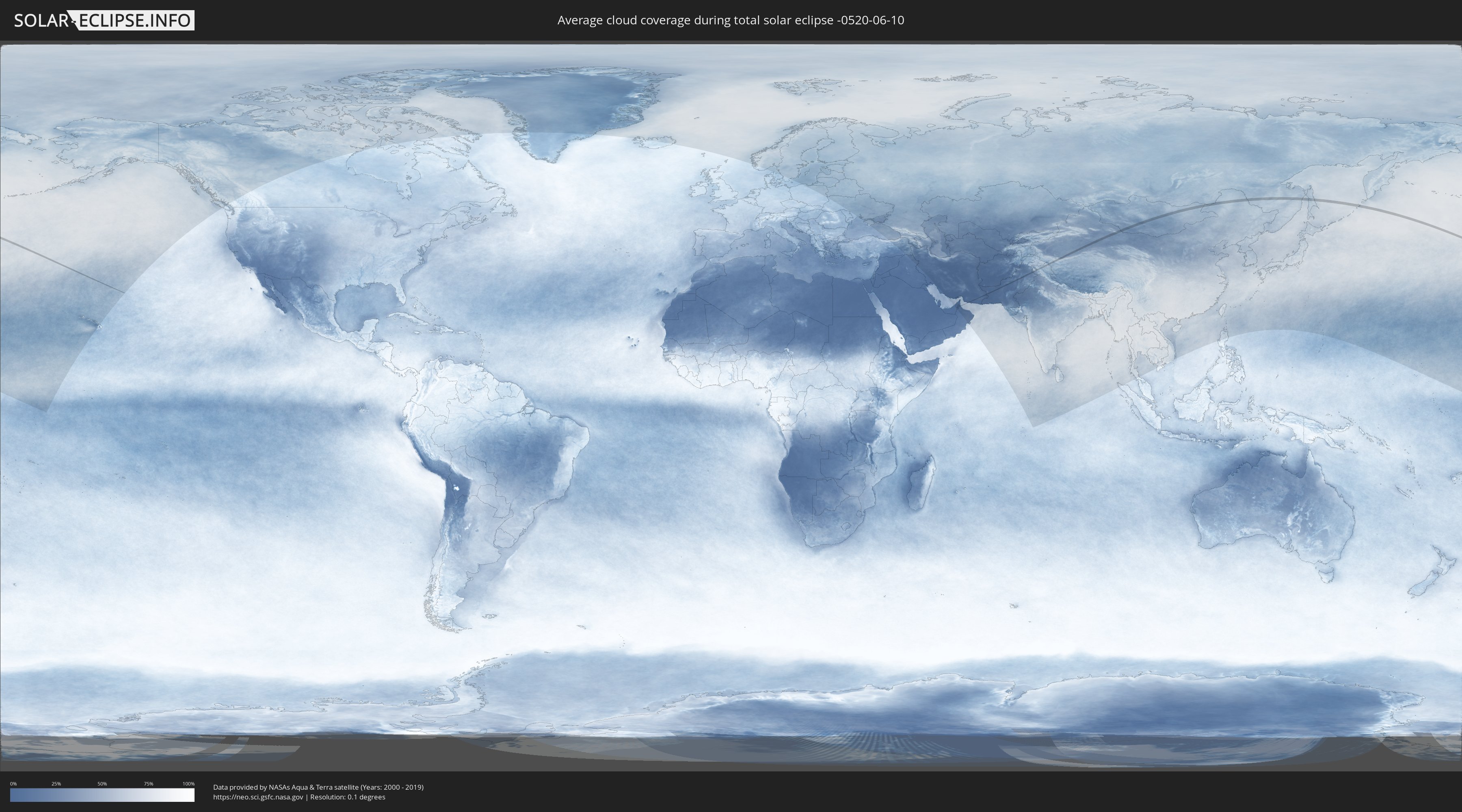Viewport: 1462px width, 812px height.
Task: Click the 50% label on legend
Action: (102, 784)
